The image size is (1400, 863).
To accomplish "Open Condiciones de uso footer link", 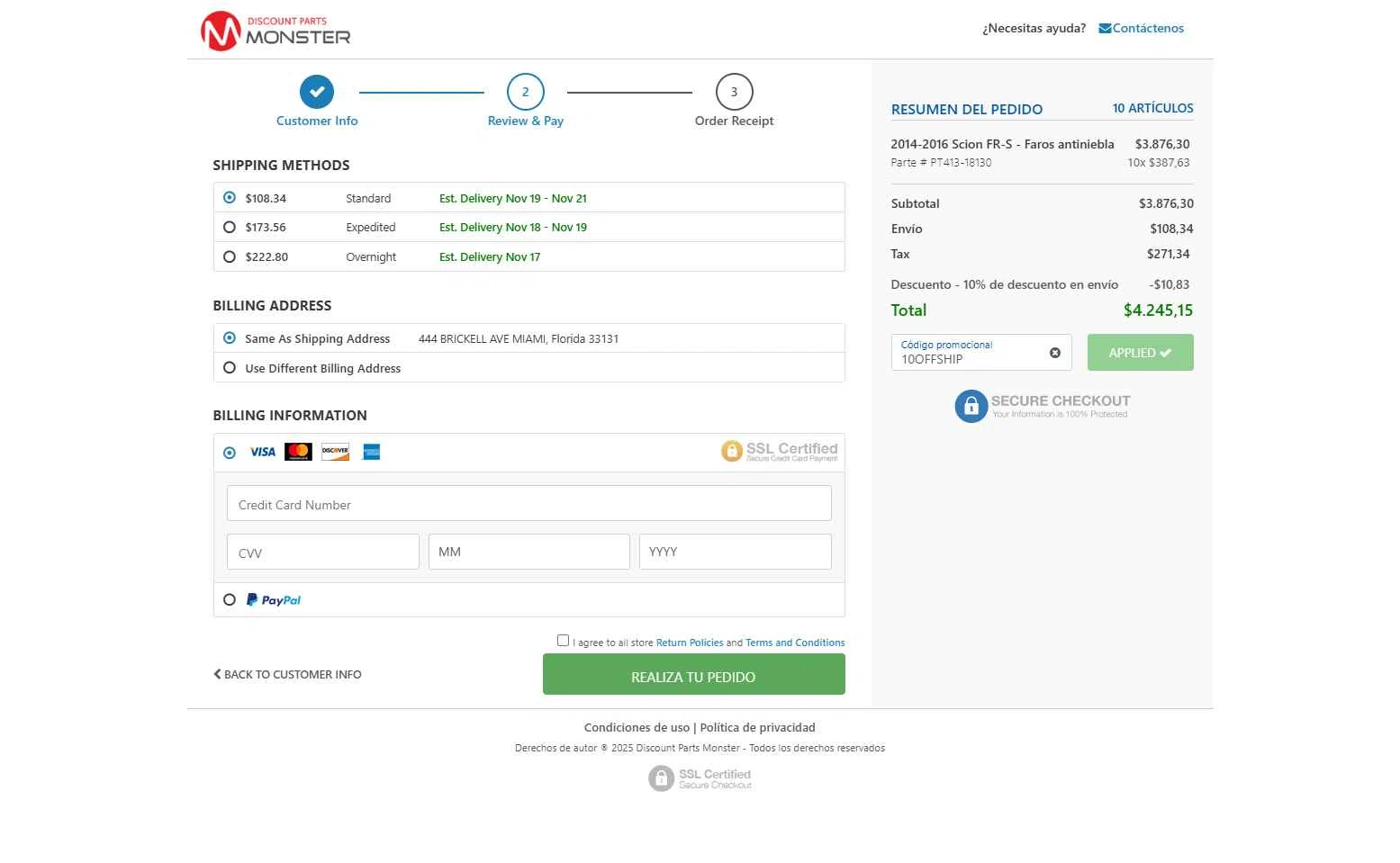I will 637,727.
